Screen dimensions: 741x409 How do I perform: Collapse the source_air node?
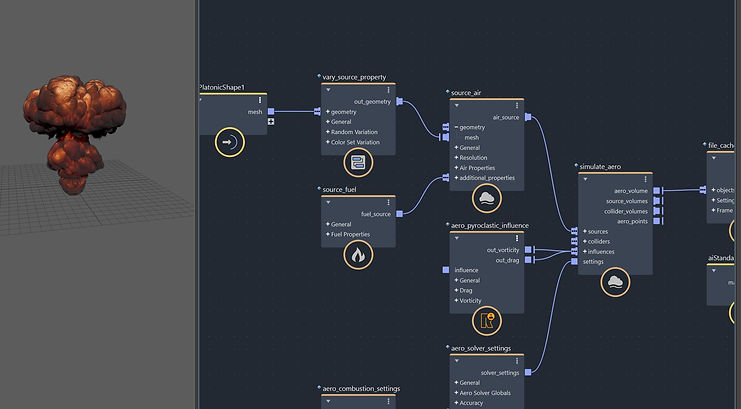click(457, 105)
